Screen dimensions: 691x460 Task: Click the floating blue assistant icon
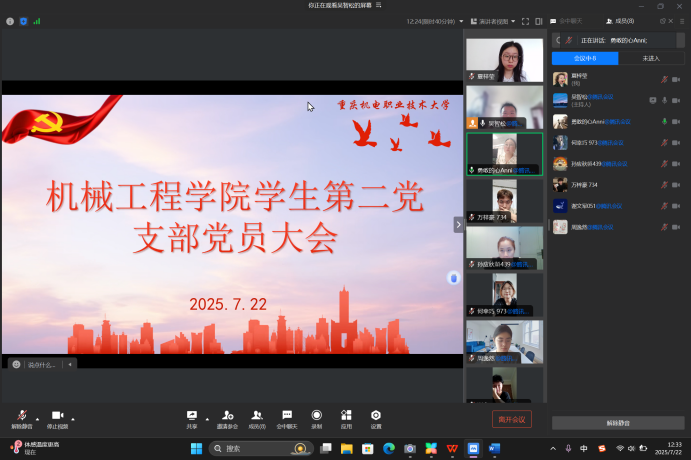(x=453, y=278)
